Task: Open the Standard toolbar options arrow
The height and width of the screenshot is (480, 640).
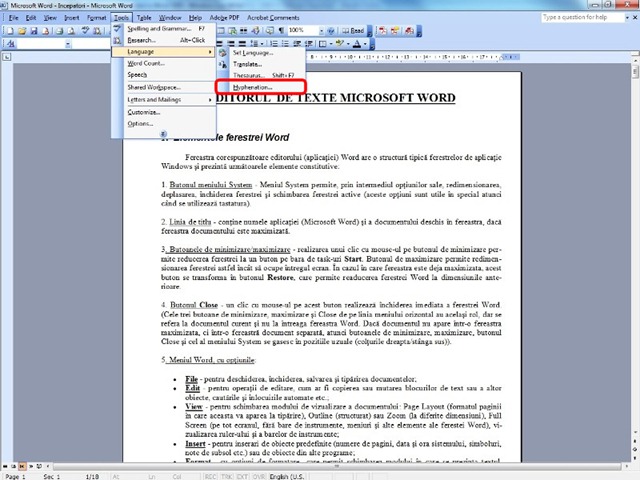Action: click(x=369, y=31)
